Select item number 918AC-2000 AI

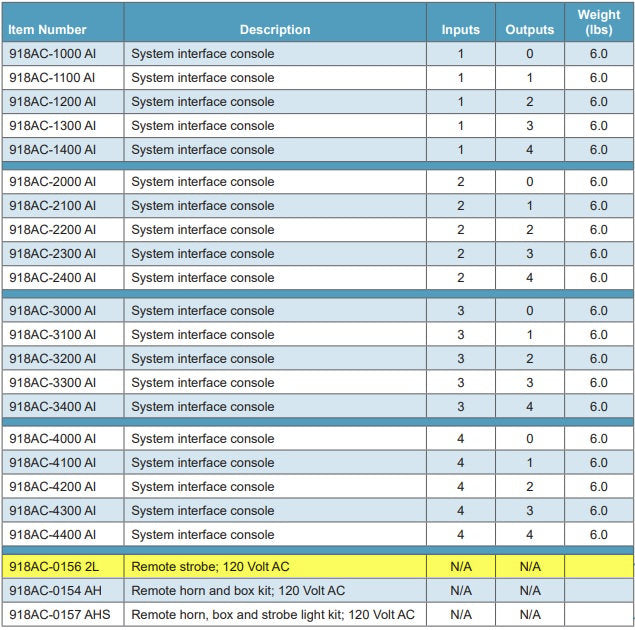click(x=53, y=182)
